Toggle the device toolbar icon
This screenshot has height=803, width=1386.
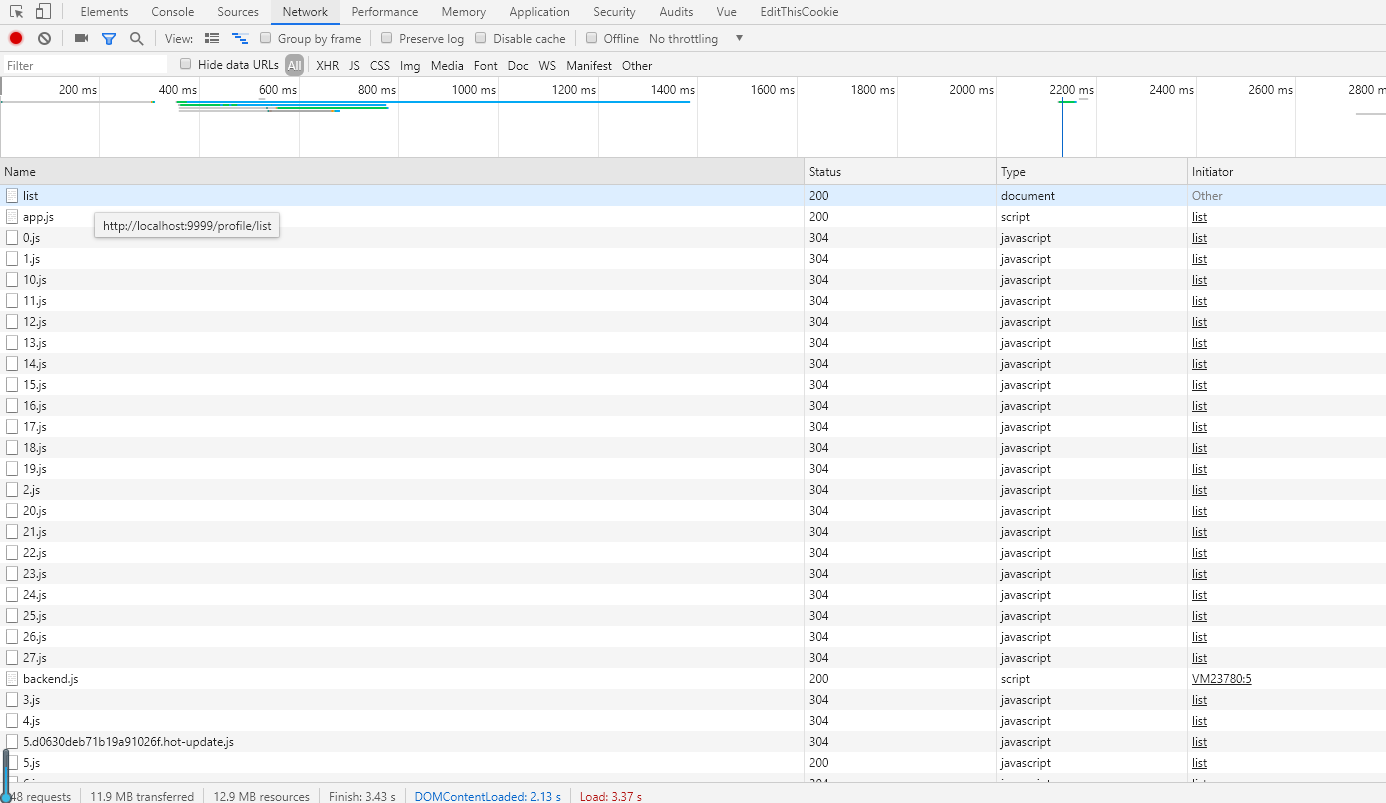[x=43, y=12]
